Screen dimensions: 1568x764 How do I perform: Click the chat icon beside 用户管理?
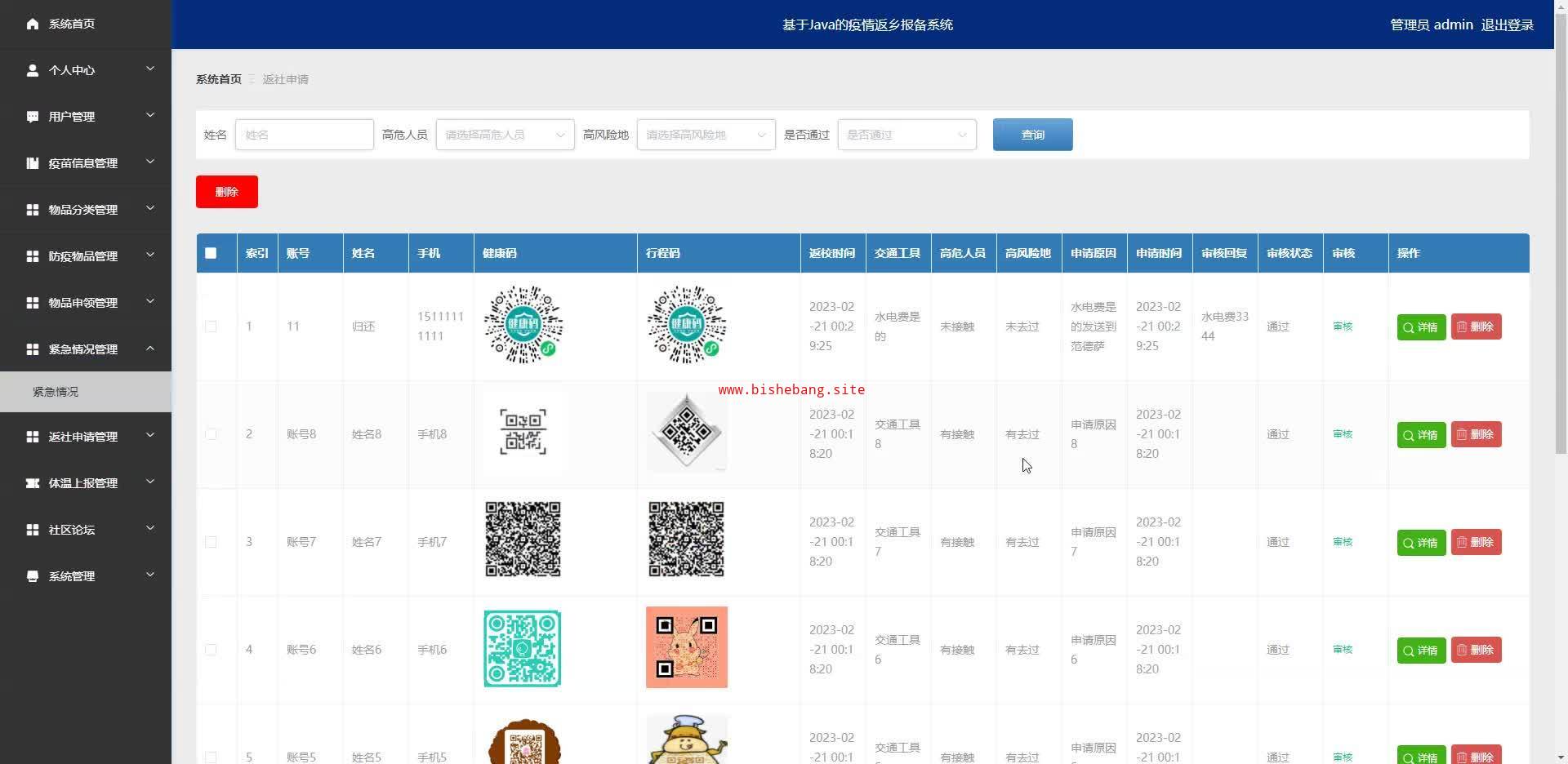click(x=32, y=117)
